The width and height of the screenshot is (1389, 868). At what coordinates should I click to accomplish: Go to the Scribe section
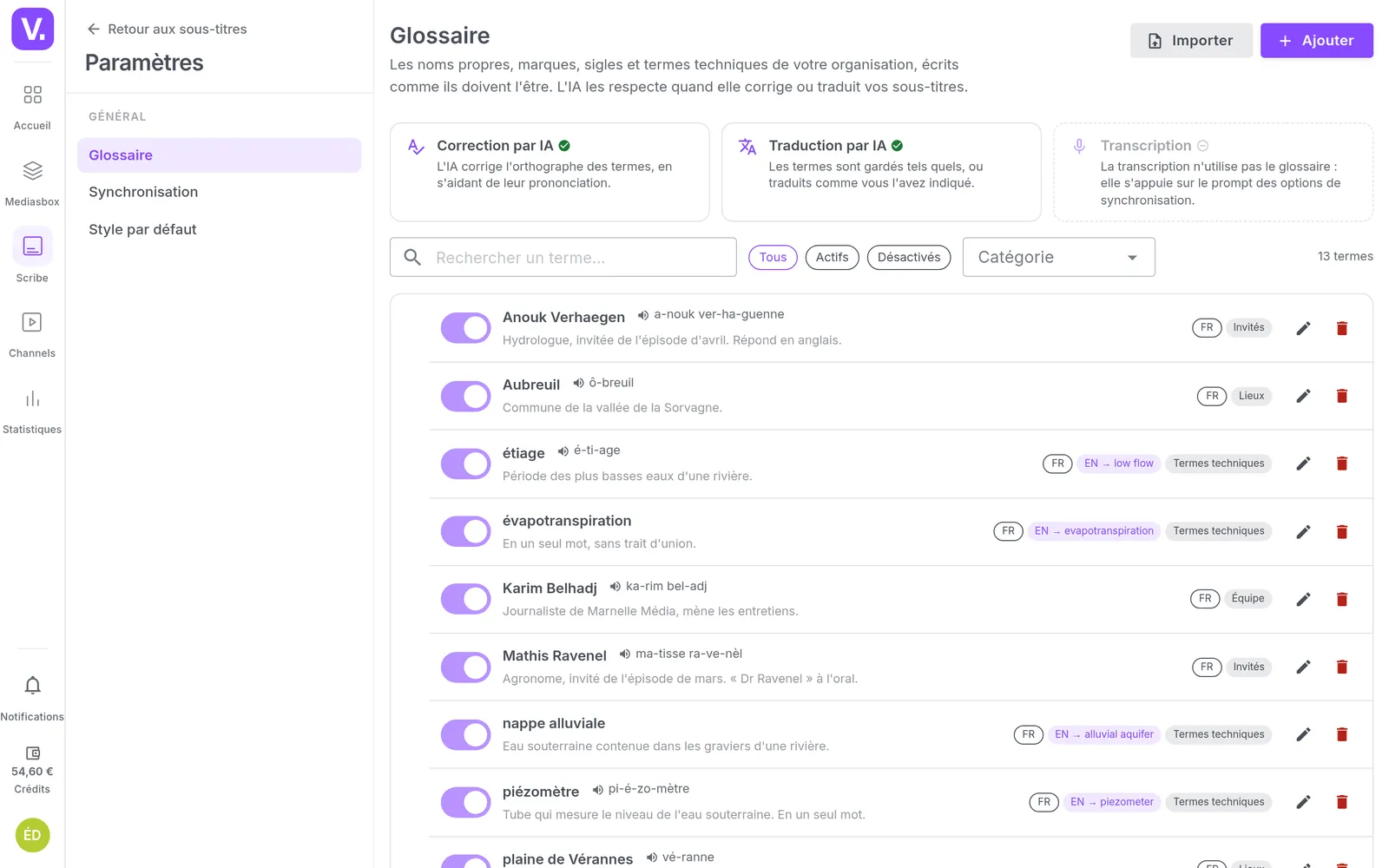click(32, 258)
